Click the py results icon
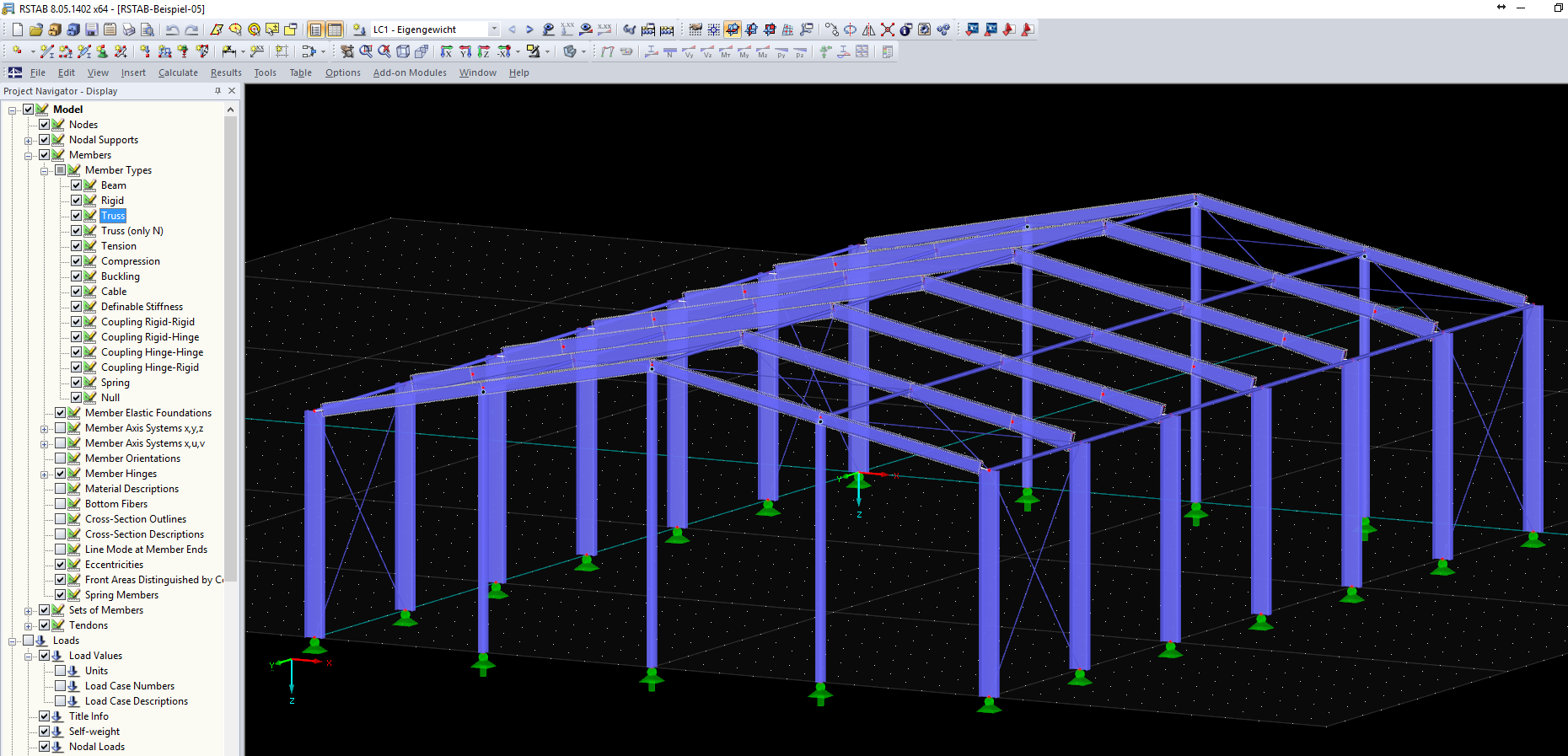Image resolution: width=1568 pixels, height=756 pixels. click(781, 51)
